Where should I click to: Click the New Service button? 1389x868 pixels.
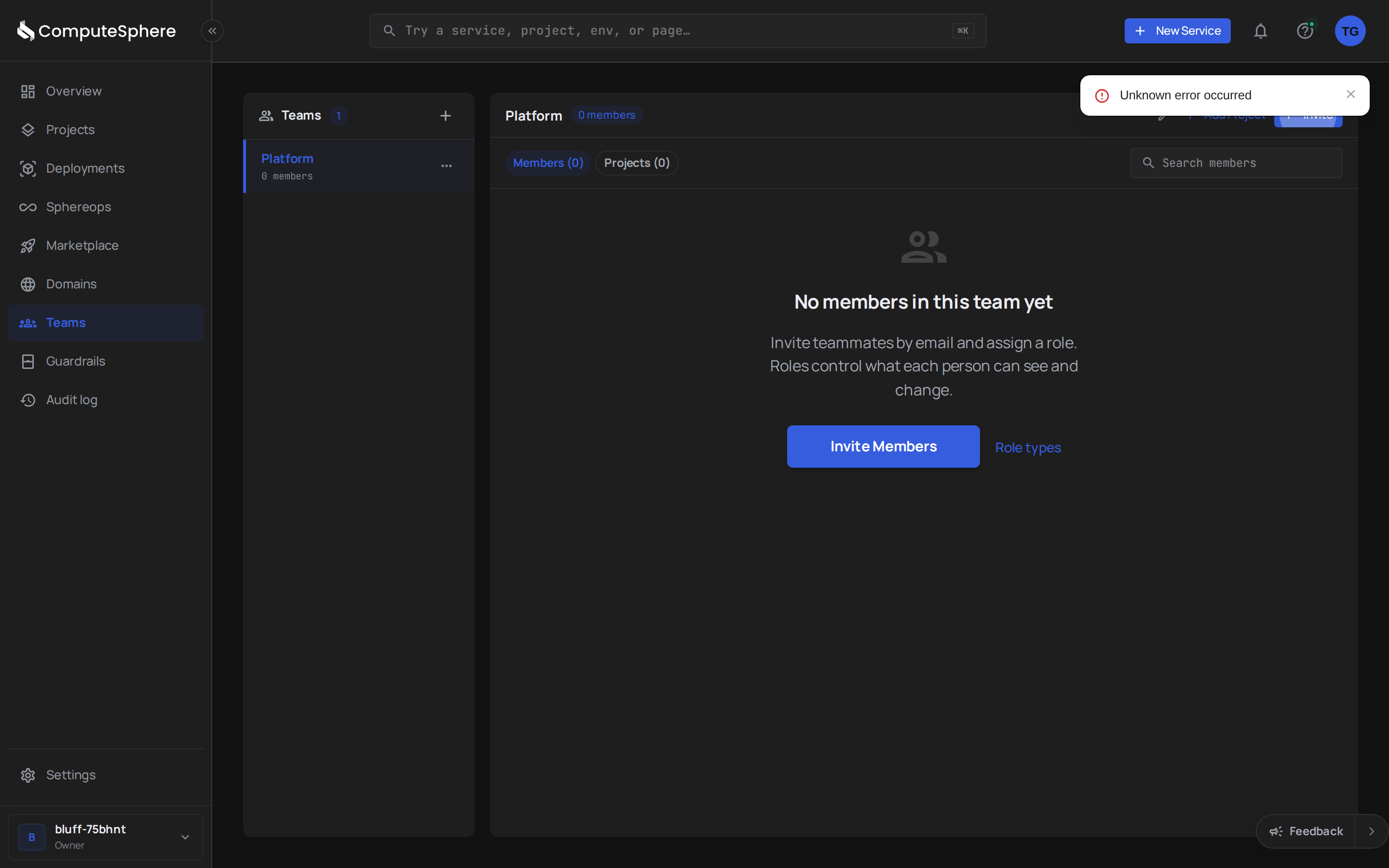[x=1177, y=31]
